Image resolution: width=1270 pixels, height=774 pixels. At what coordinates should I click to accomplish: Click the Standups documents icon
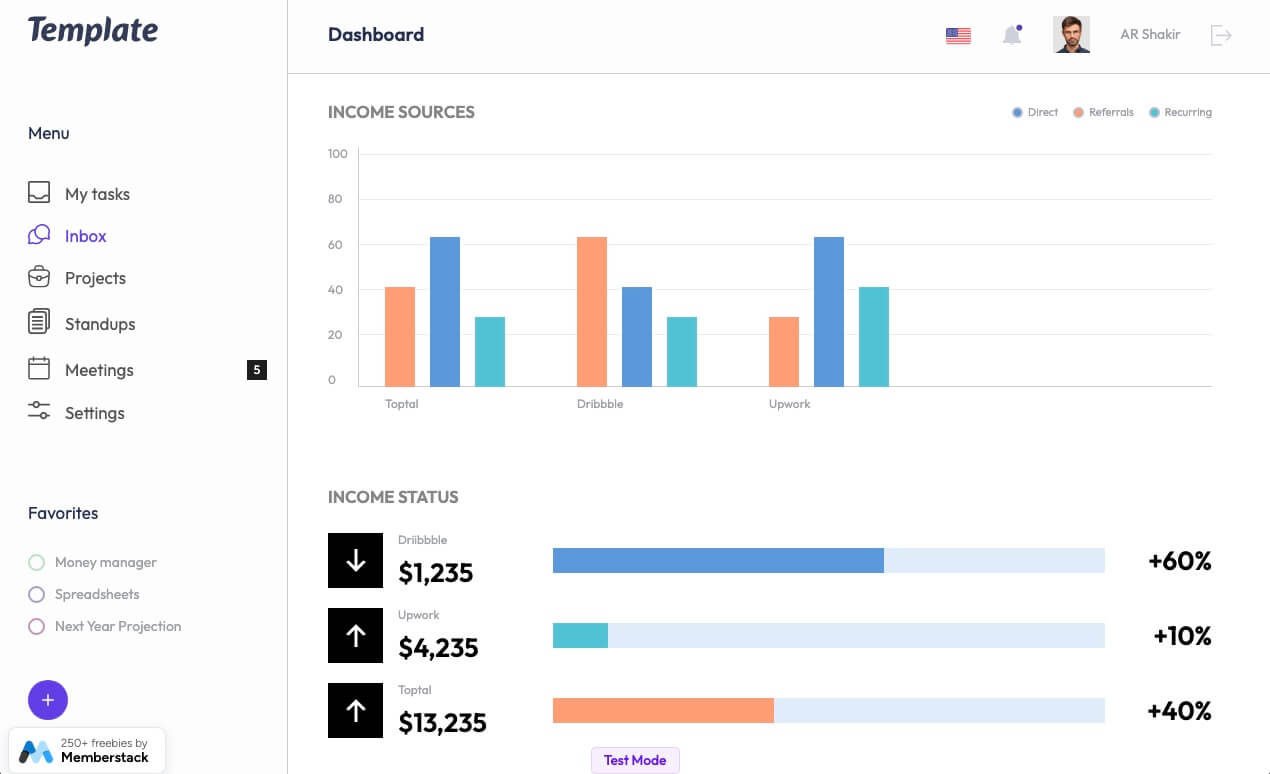(x=39, y=322)
